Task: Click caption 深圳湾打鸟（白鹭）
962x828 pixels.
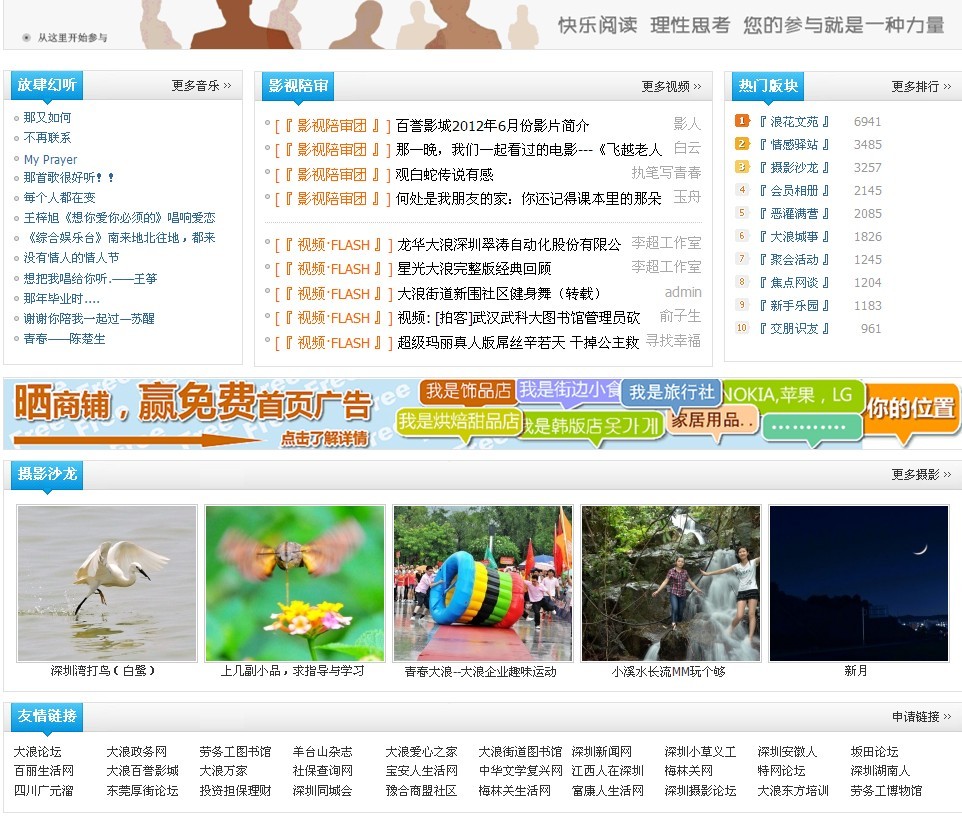Action: (102, 671)
